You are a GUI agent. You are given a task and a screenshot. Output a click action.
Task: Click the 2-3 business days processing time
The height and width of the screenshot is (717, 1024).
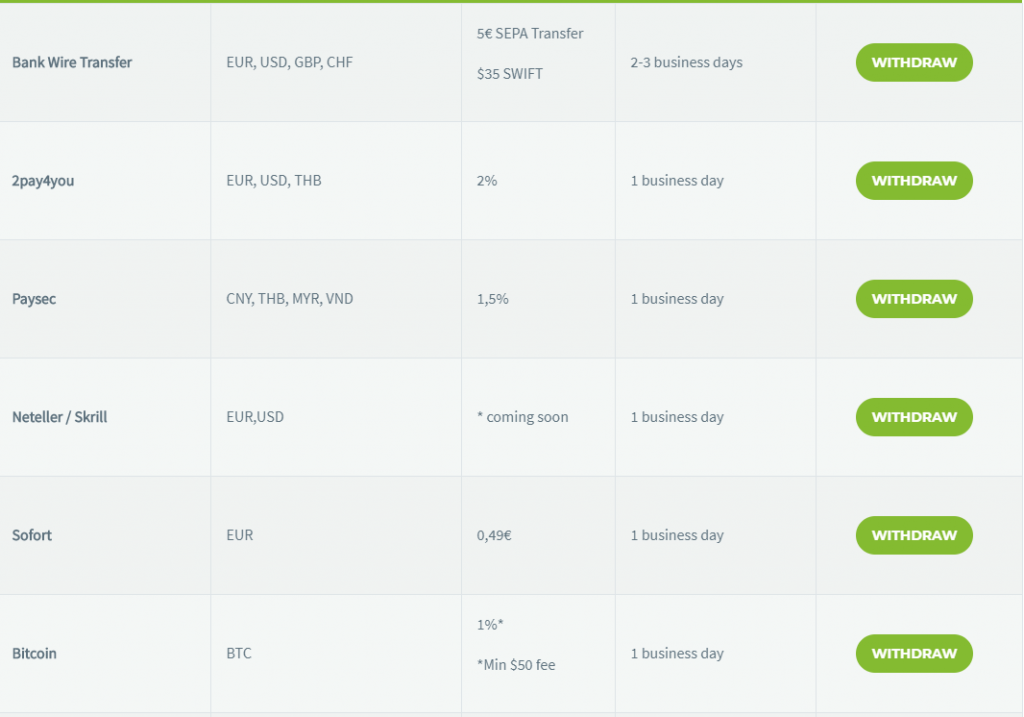[686, 63]
